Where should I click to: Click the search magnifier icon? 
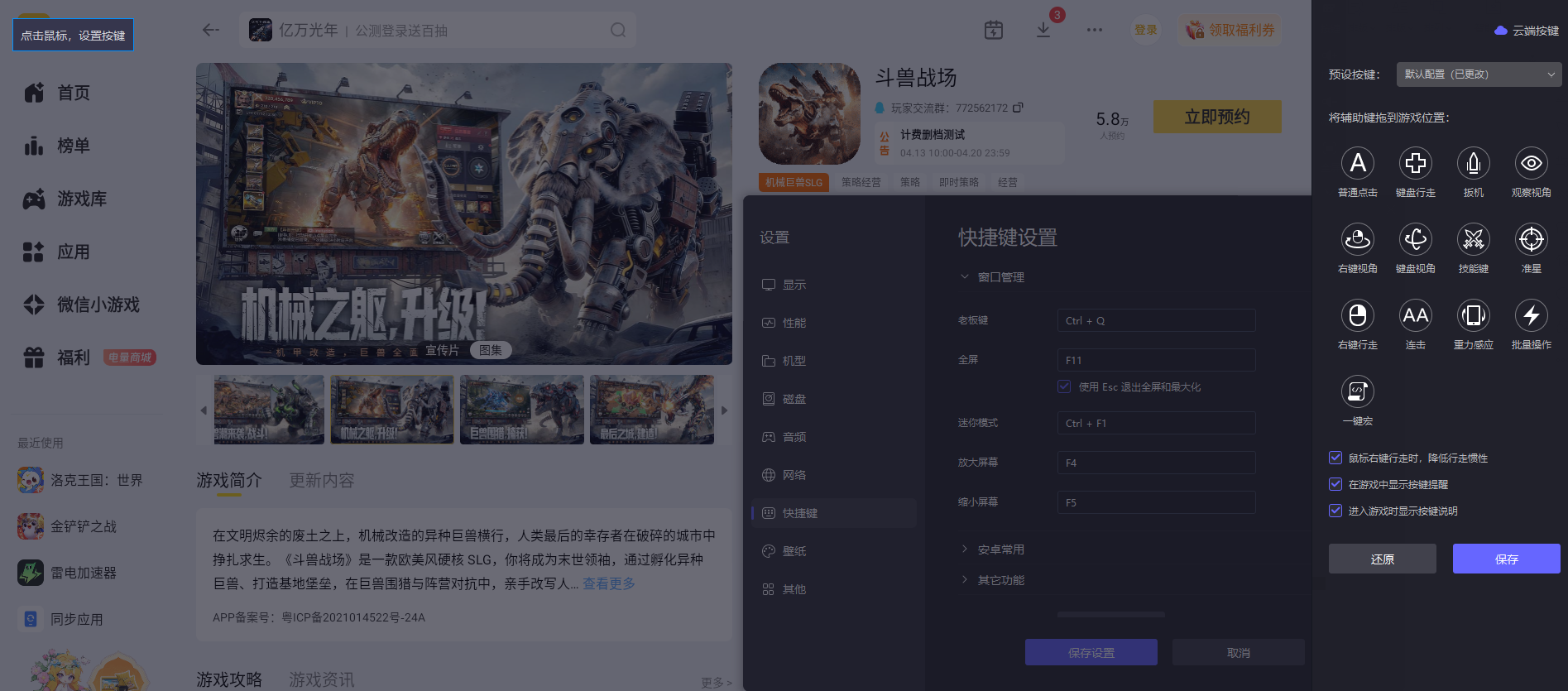click(x=618, y=30)
